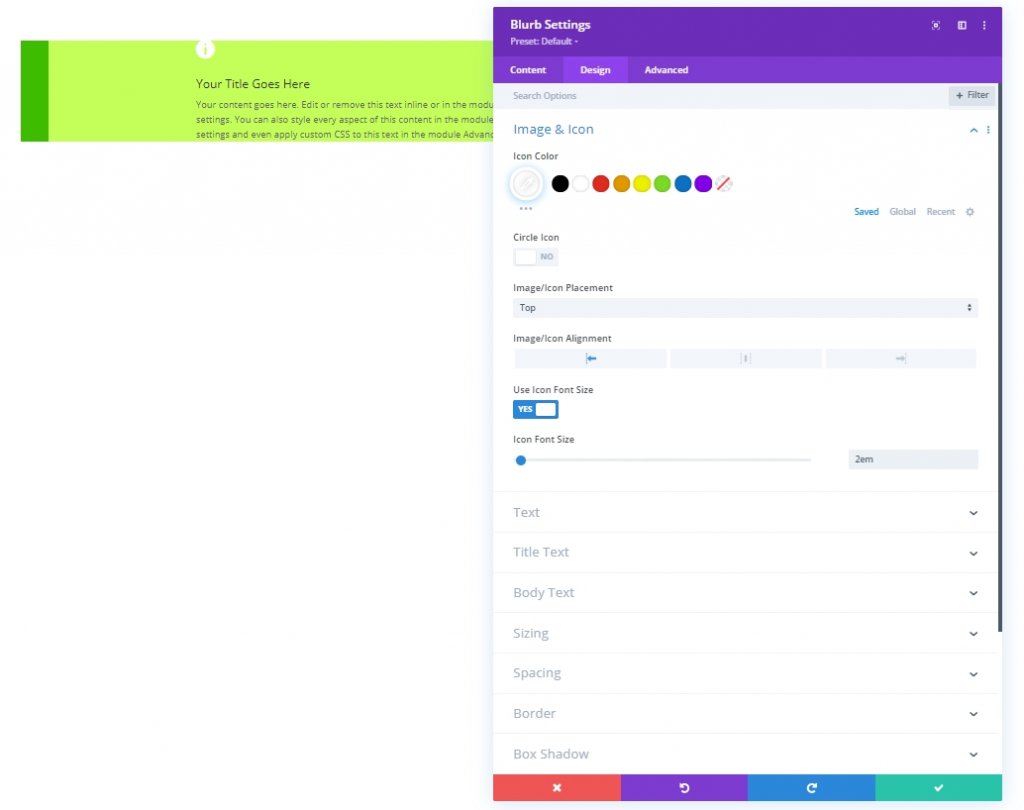The width and height of the screenshot is (1024, 810).
Task: Open Image & Icon section options menu
Action: pyautogui.click(x=988, y=130)
